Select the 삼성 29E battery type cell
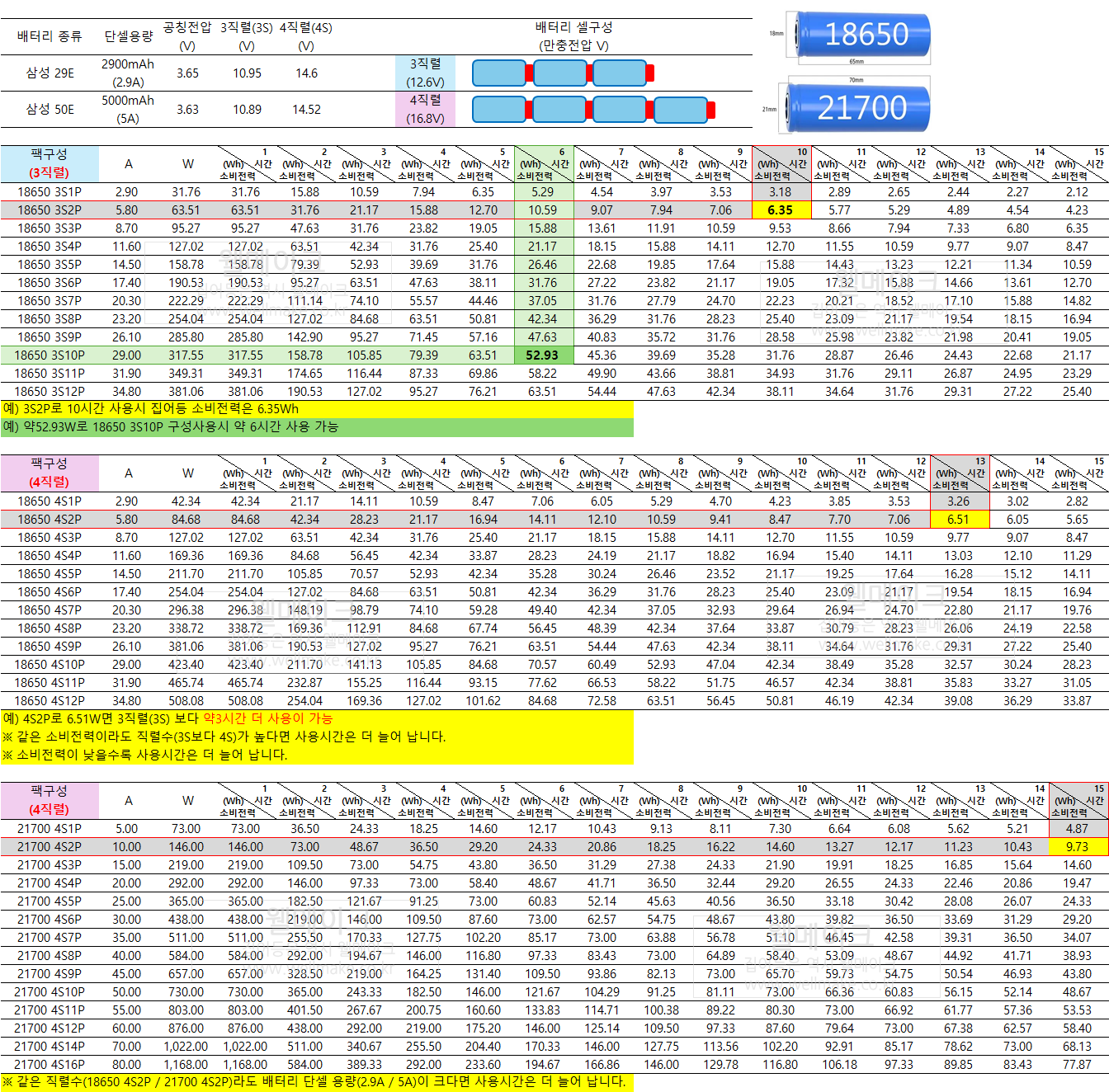Image resolution: width=1109 pixels, height=1092 pixels. coord(50,73)
